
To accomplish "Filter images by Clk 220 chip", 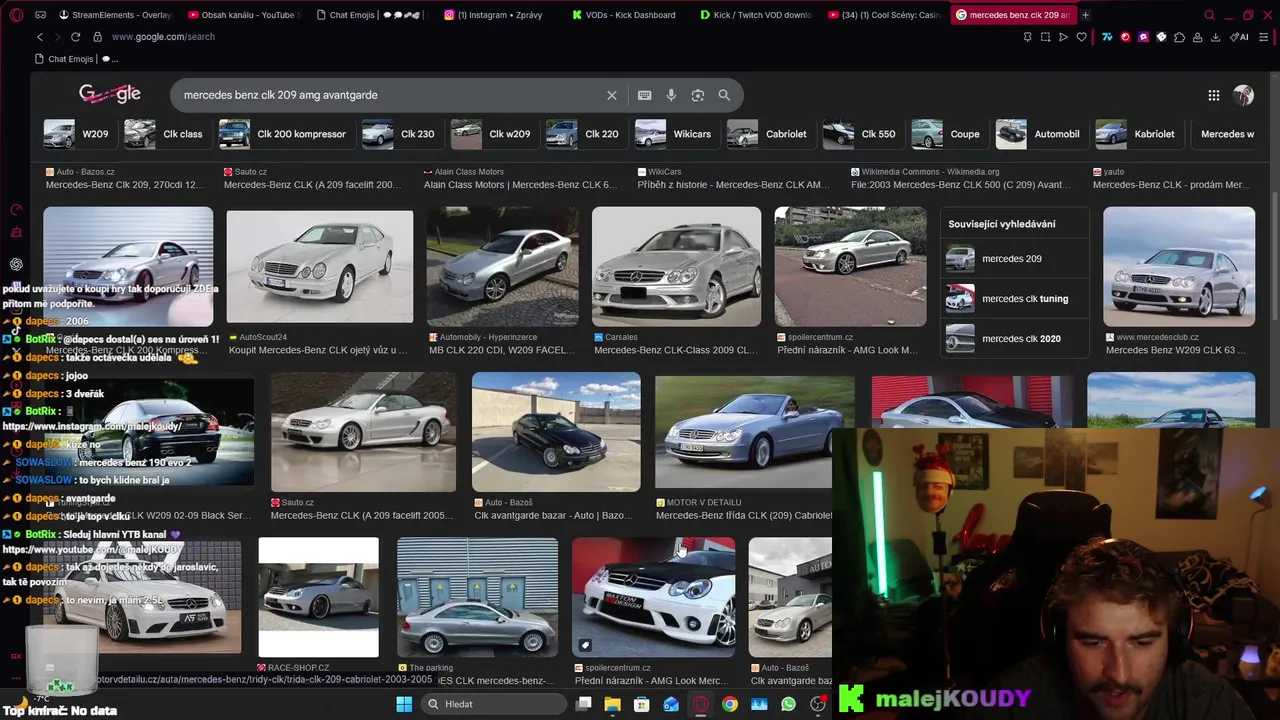I will [584, 134].
